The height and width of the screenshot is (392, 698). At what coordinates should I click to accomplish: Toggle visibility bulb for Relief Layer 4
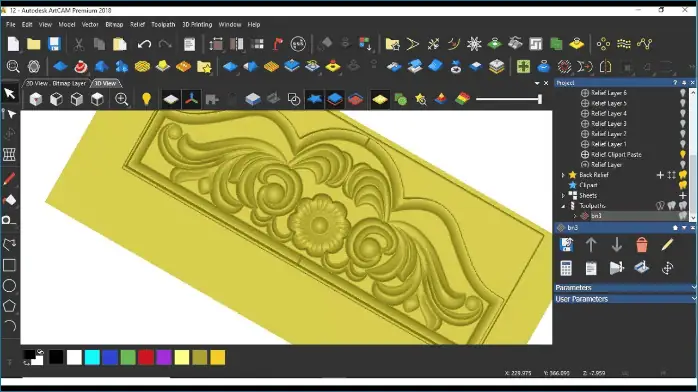point(682,113)
